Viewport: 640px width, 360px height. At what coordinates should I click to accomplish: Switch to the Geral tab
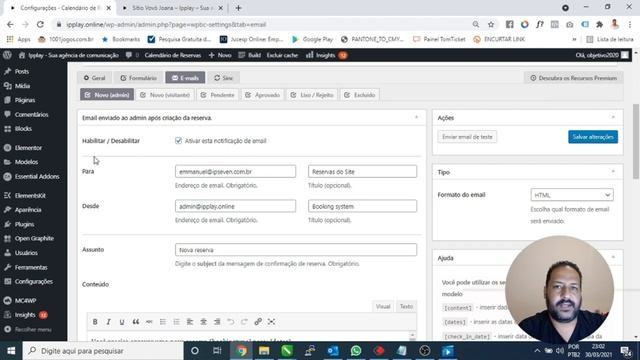tap(94, 78)
